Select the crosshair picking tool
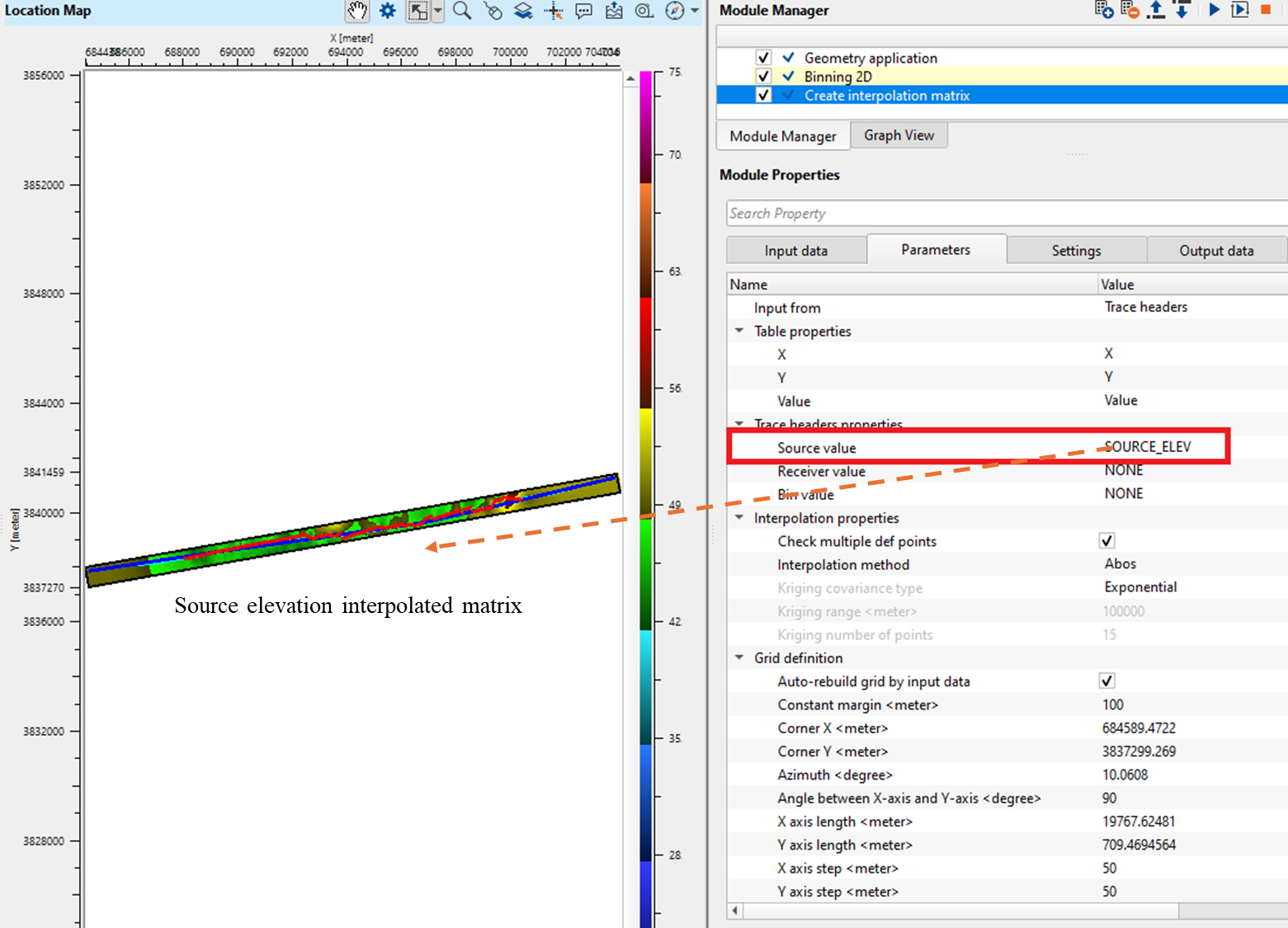Screen dimensions: 1288x928 [553, 11]
